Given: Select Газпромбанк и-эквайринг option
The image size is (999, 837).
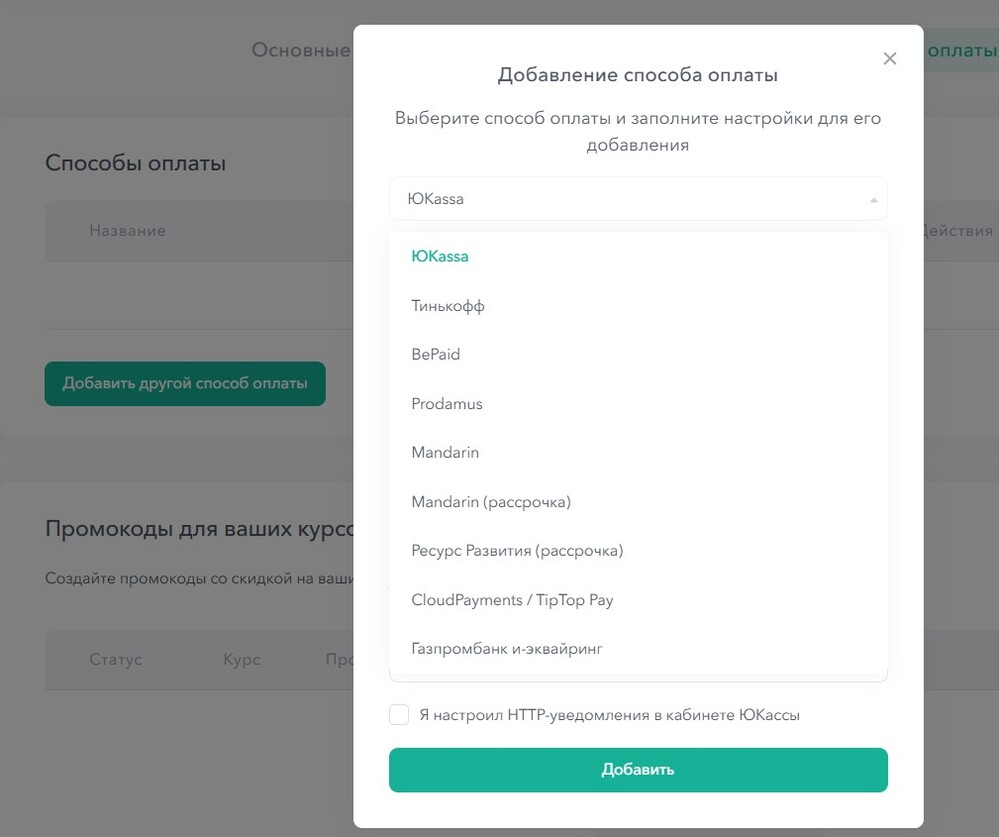Looking at the screenshot, I should (507, 649).
